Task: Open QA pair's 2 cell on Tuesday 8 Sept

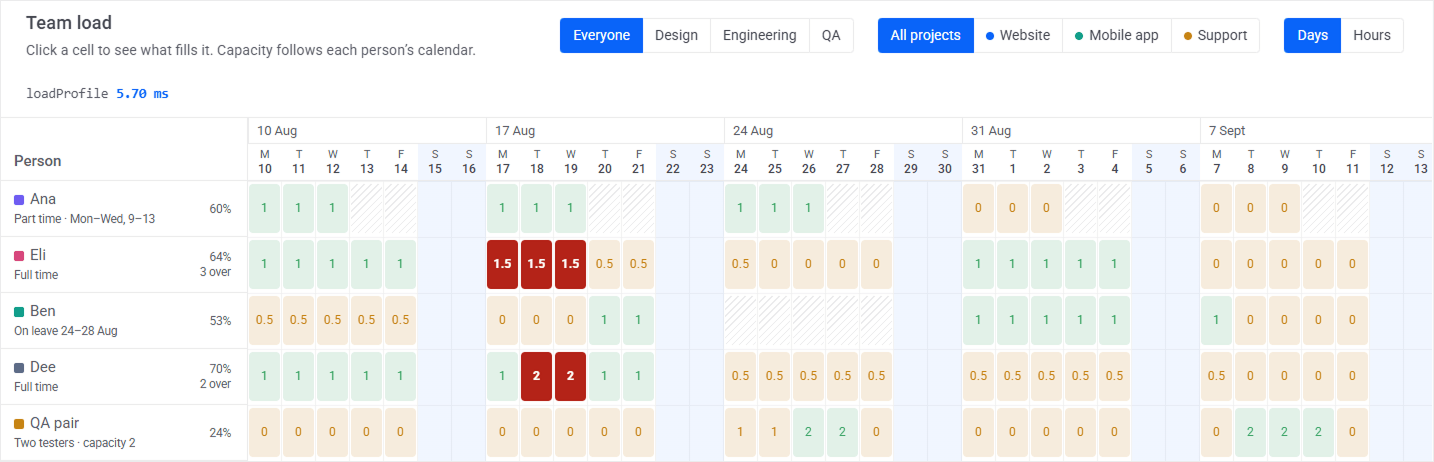Action: click(1251, 432)
